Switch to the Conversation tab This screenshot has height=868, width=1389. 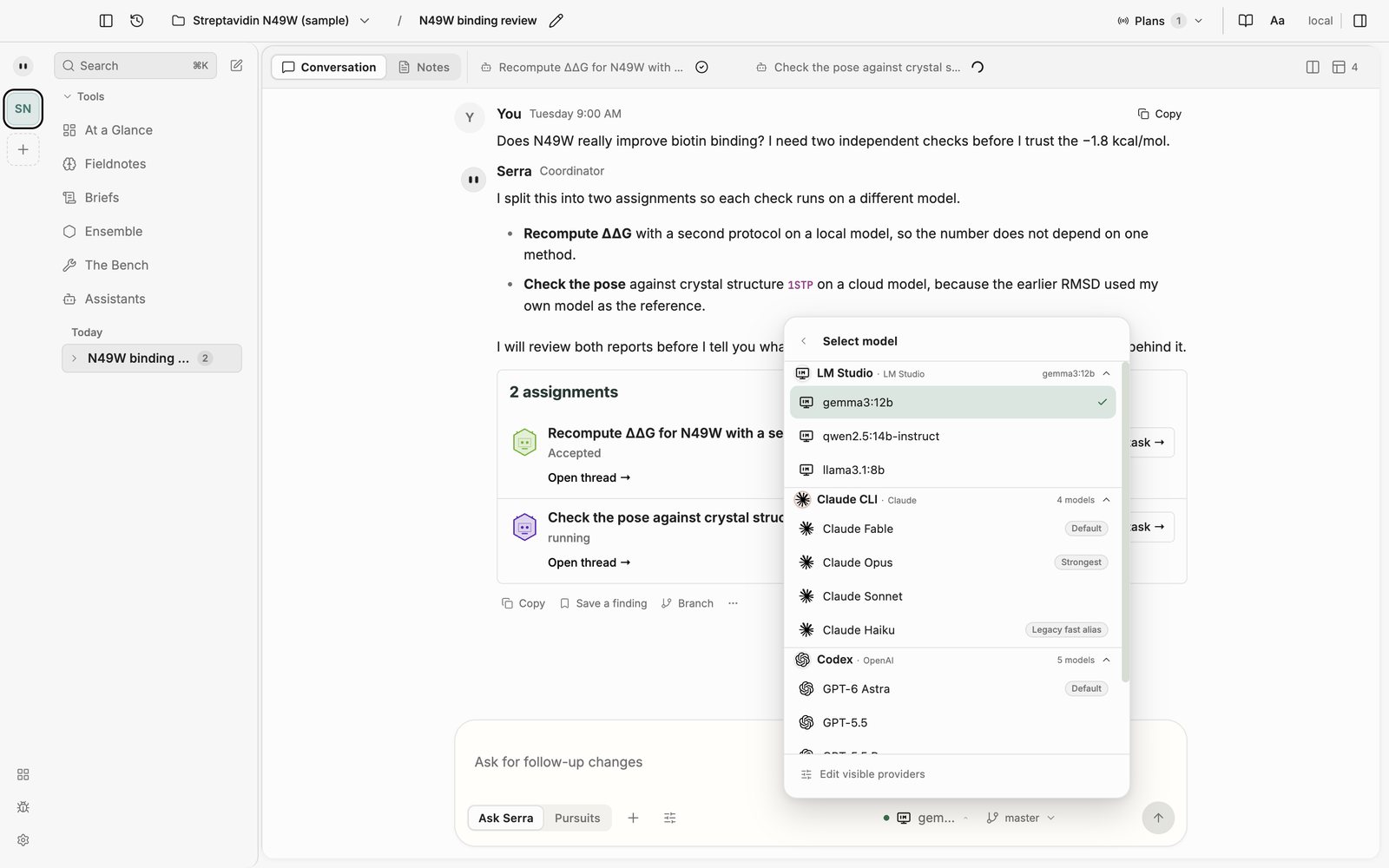click(x=329, y=67)
